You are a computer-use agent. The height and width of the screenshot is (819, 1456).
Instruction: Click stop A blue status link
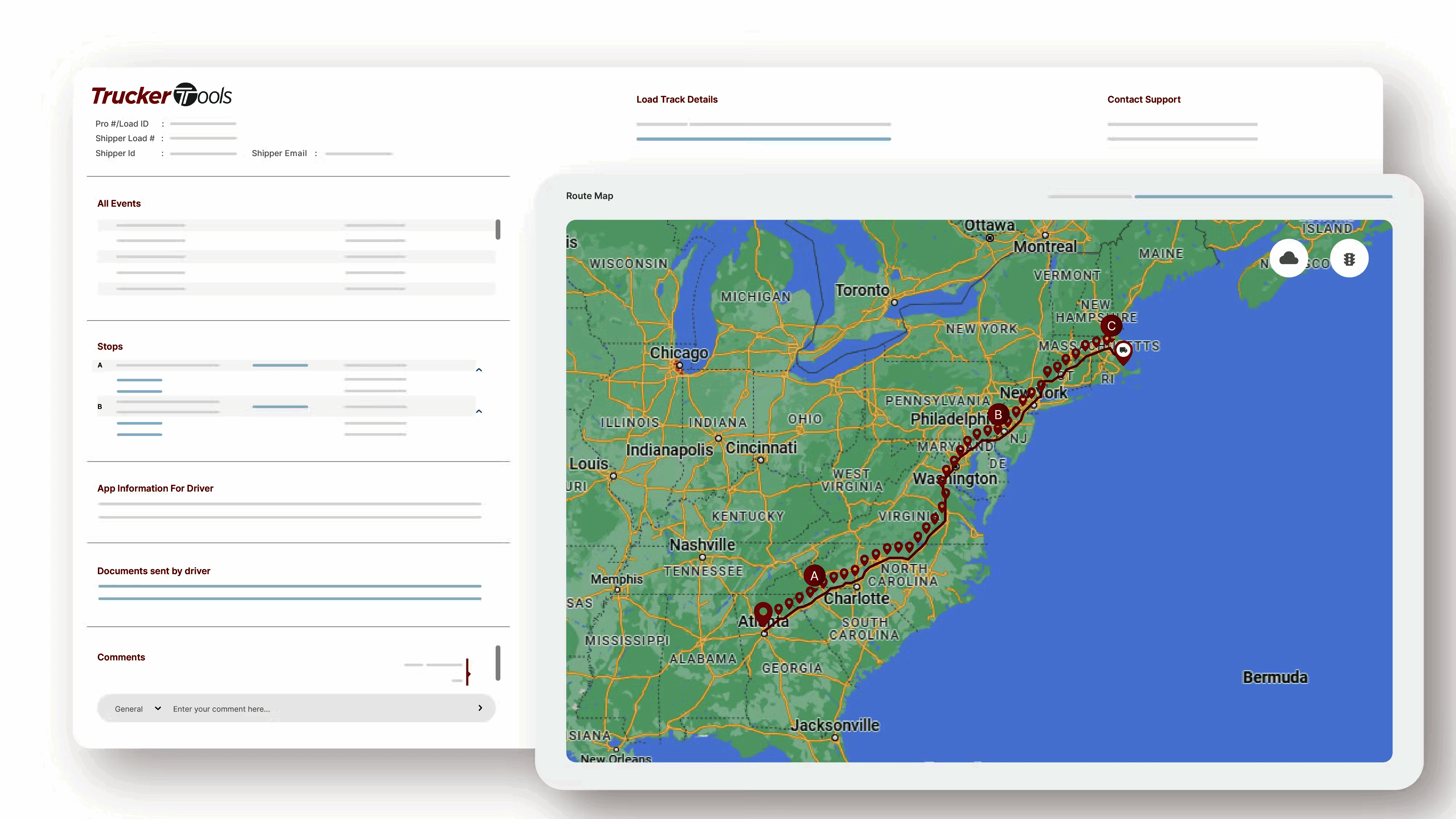(280, 365)
